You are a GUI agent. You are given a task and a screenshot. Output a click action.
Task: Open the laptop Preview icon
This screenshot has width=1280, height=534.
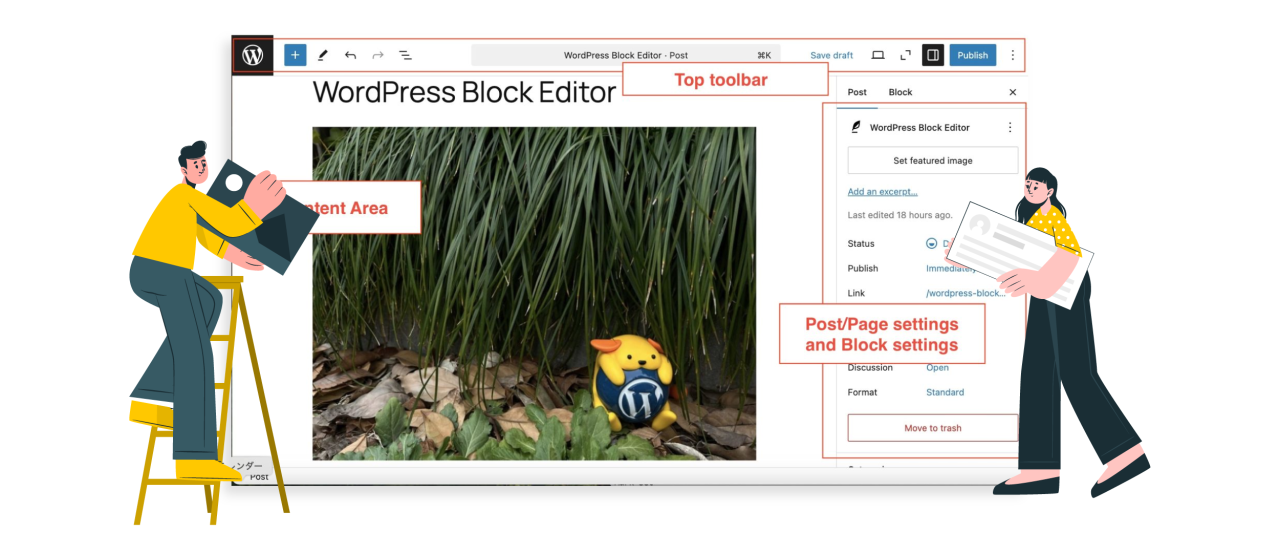tap(878, 56)
